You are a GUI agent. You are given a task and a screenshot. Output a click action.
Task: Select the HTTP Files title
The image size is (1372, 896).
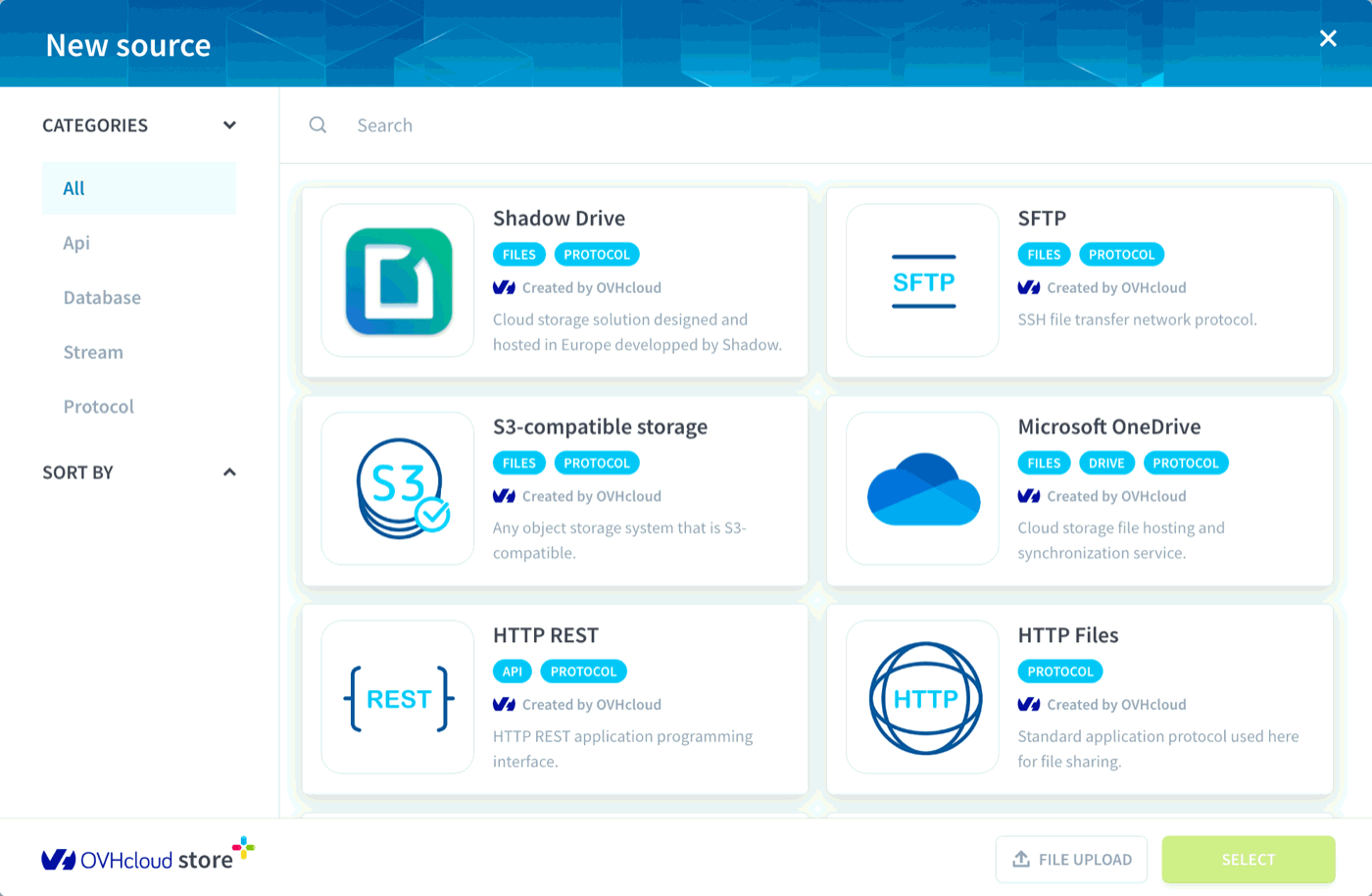pos(1068,635)
